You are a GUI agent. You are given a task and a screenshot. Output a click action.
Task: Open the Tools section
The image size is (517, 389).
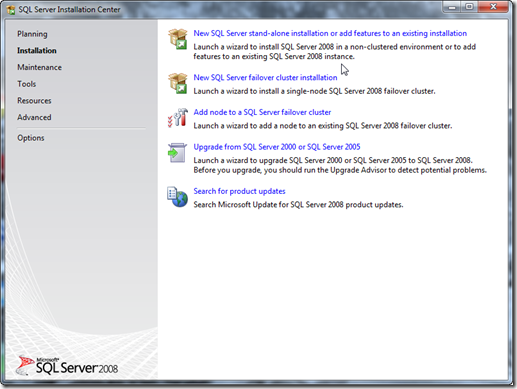tap(27, 84)
